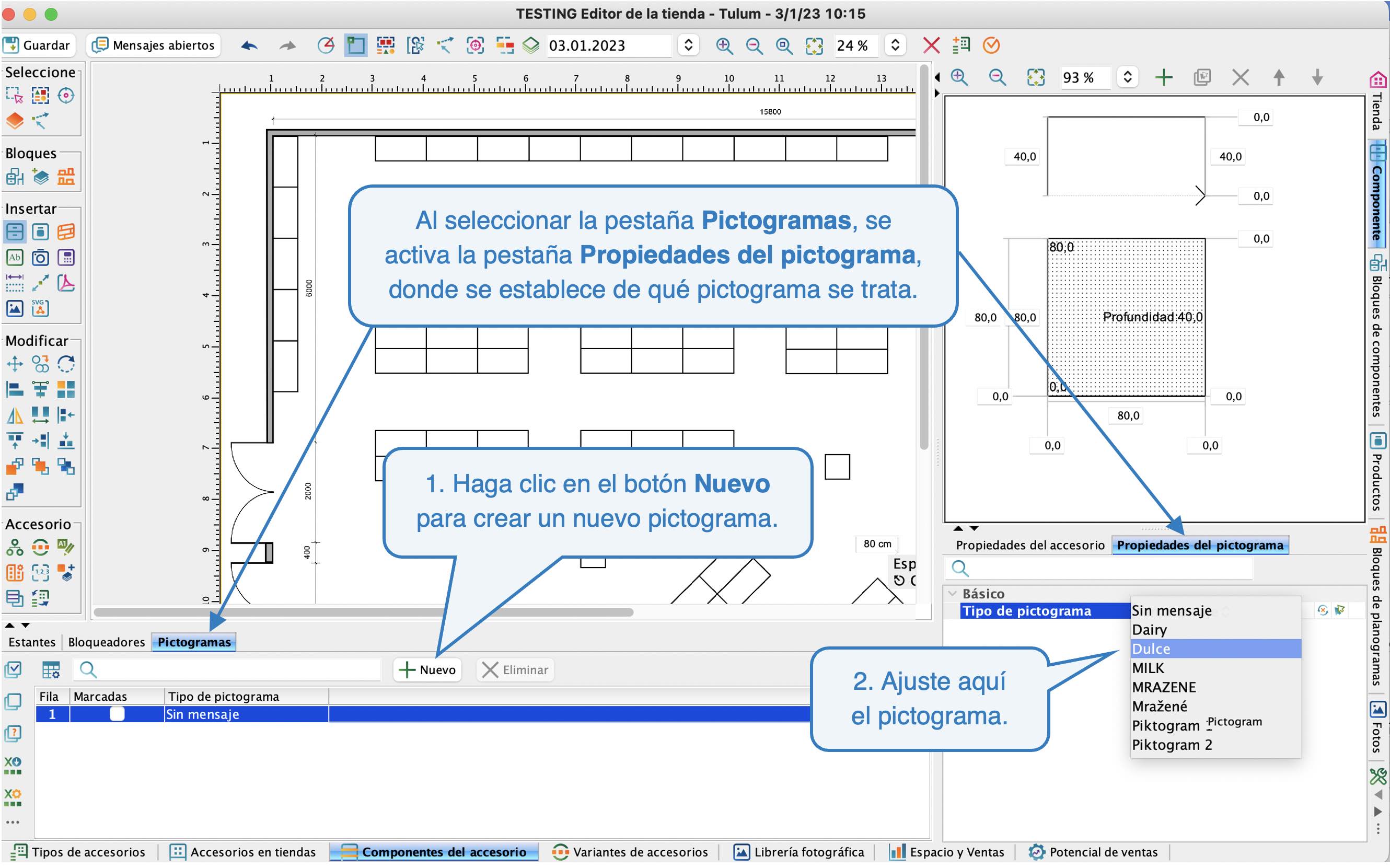Toggle Marcadas checkbox in row 1
Image resolution: width=1390 pixels, height=868 pixels.
click(117, 714)
